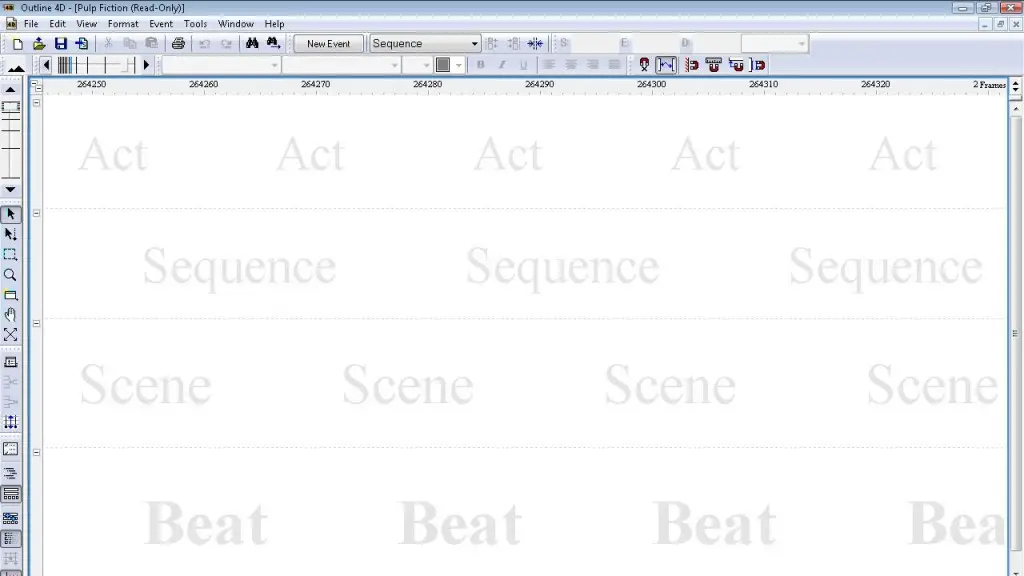Select the Zoom magnifier tool
The width and height of the screenshot is (1024, 576).
[11, 275]
